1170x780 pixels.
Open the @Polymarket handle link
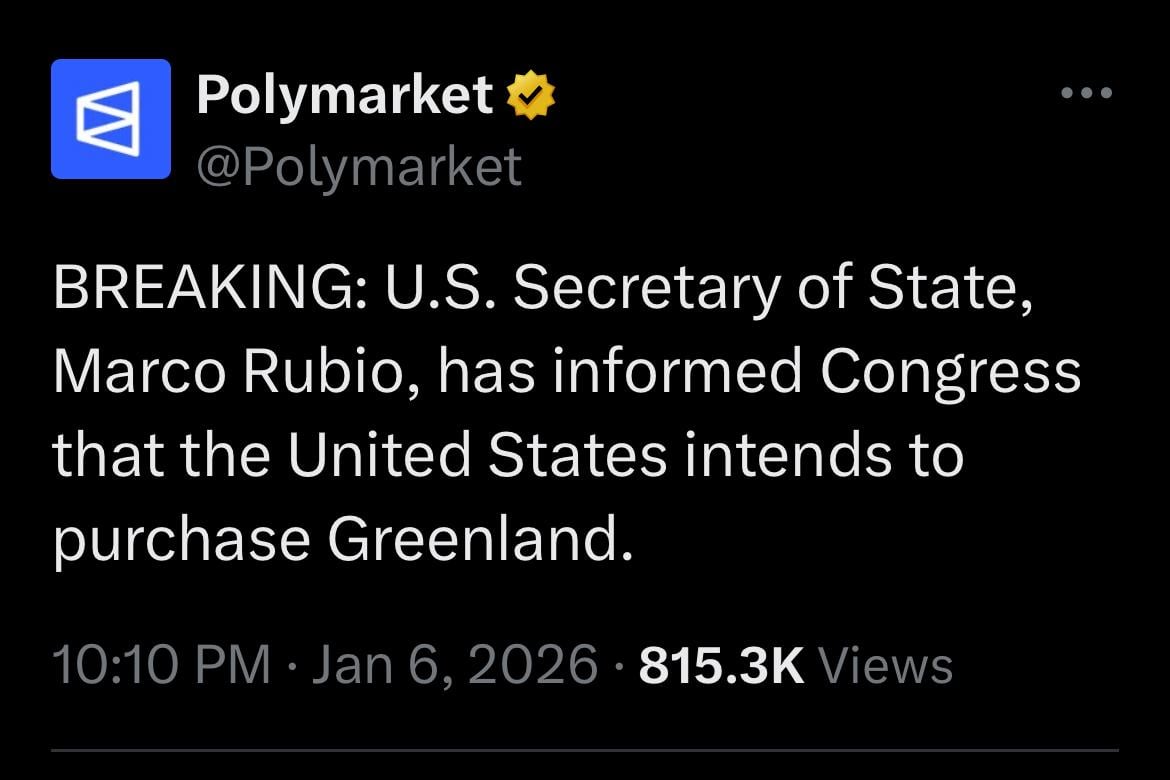point(358,166)
